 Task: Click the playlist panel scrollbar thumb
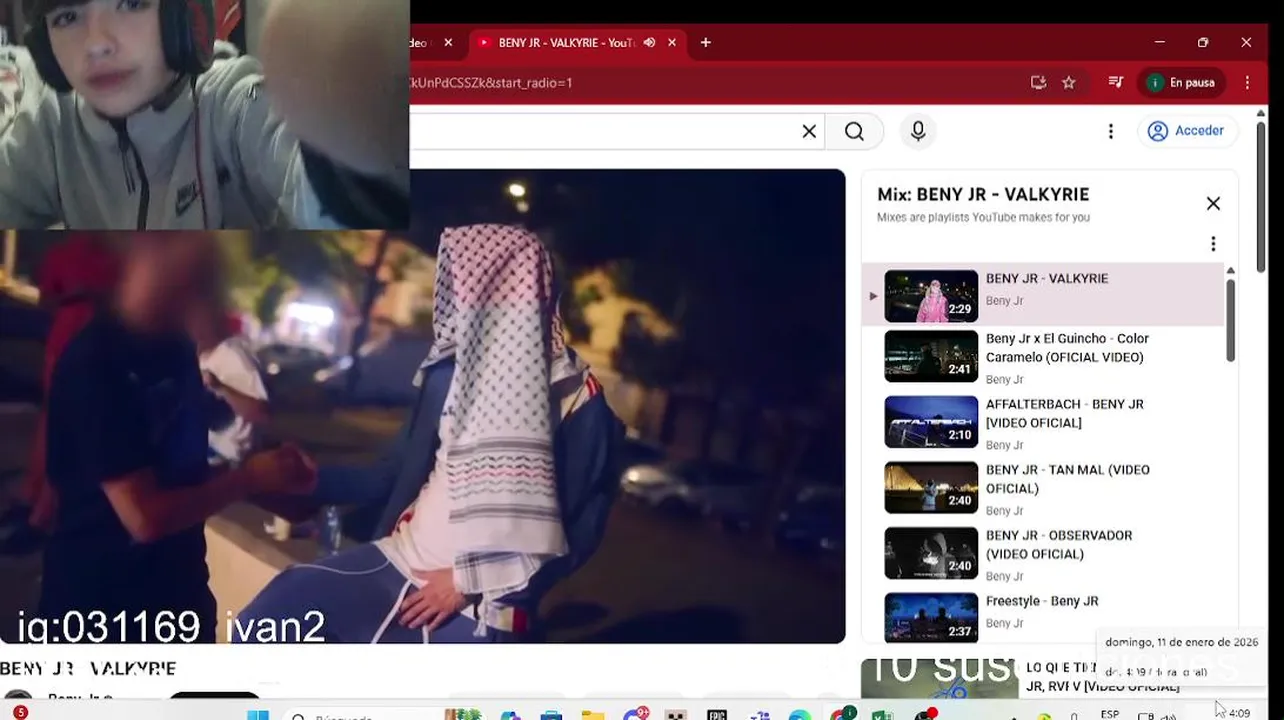pyautogui.click(x=1230, y=320)
